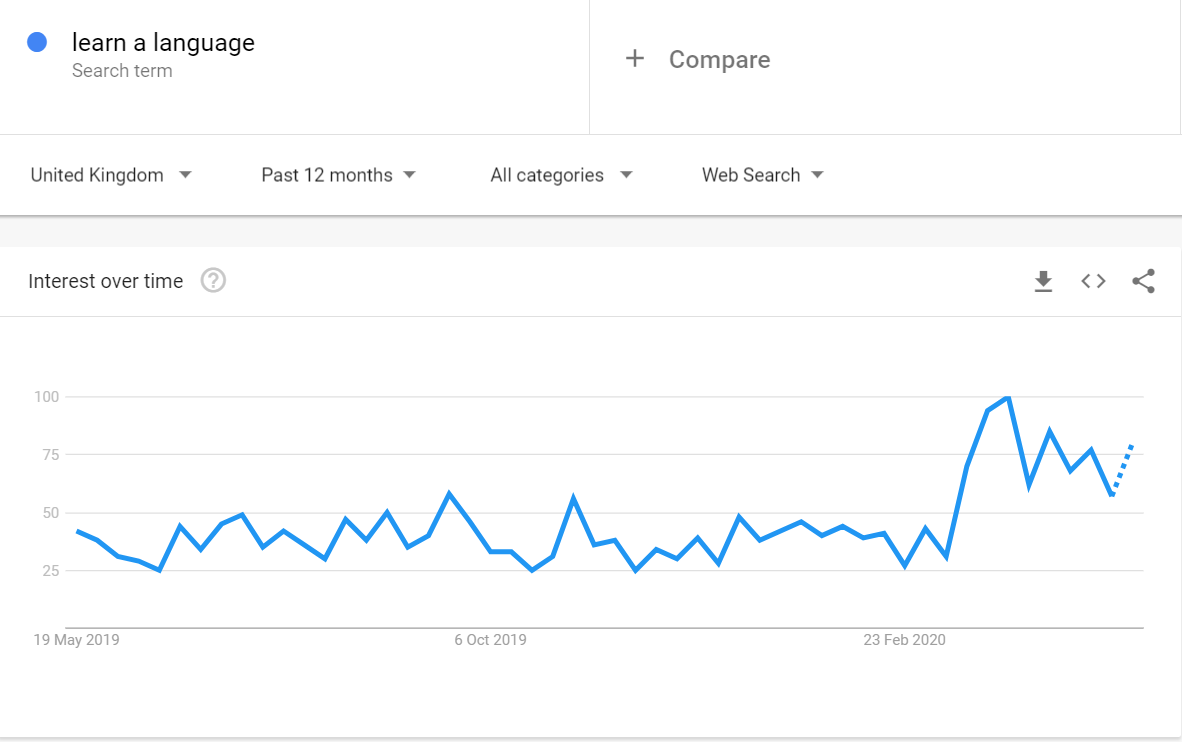The height and width of the screenshot is (742, 1182).
Task: Edit the "learn a language" search term
Action: pos(163,43)
